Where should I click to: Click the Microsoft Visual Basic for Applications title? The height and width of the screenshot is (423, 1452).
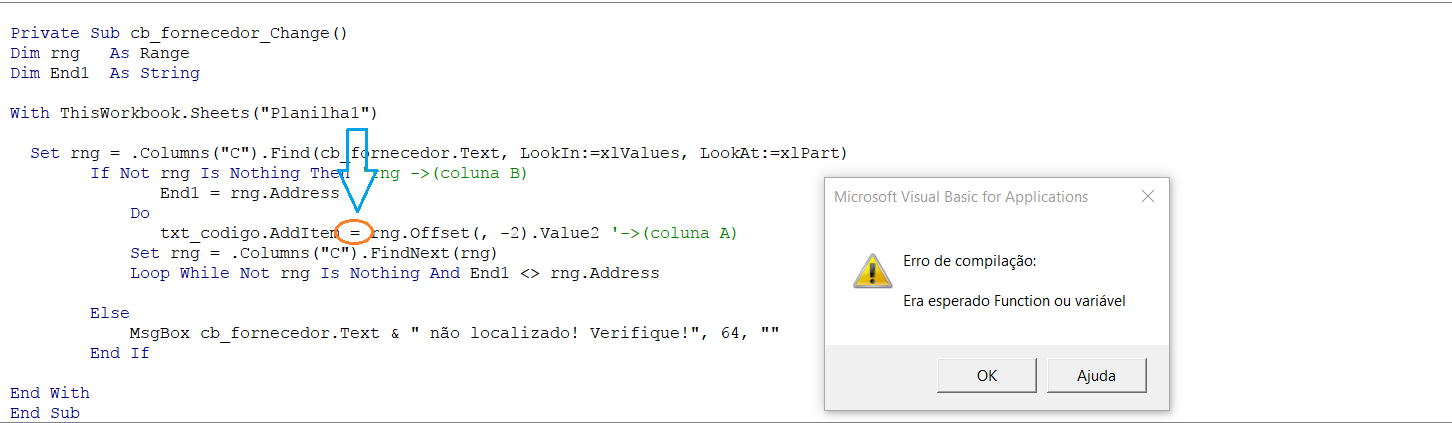(x=961, y=197)
